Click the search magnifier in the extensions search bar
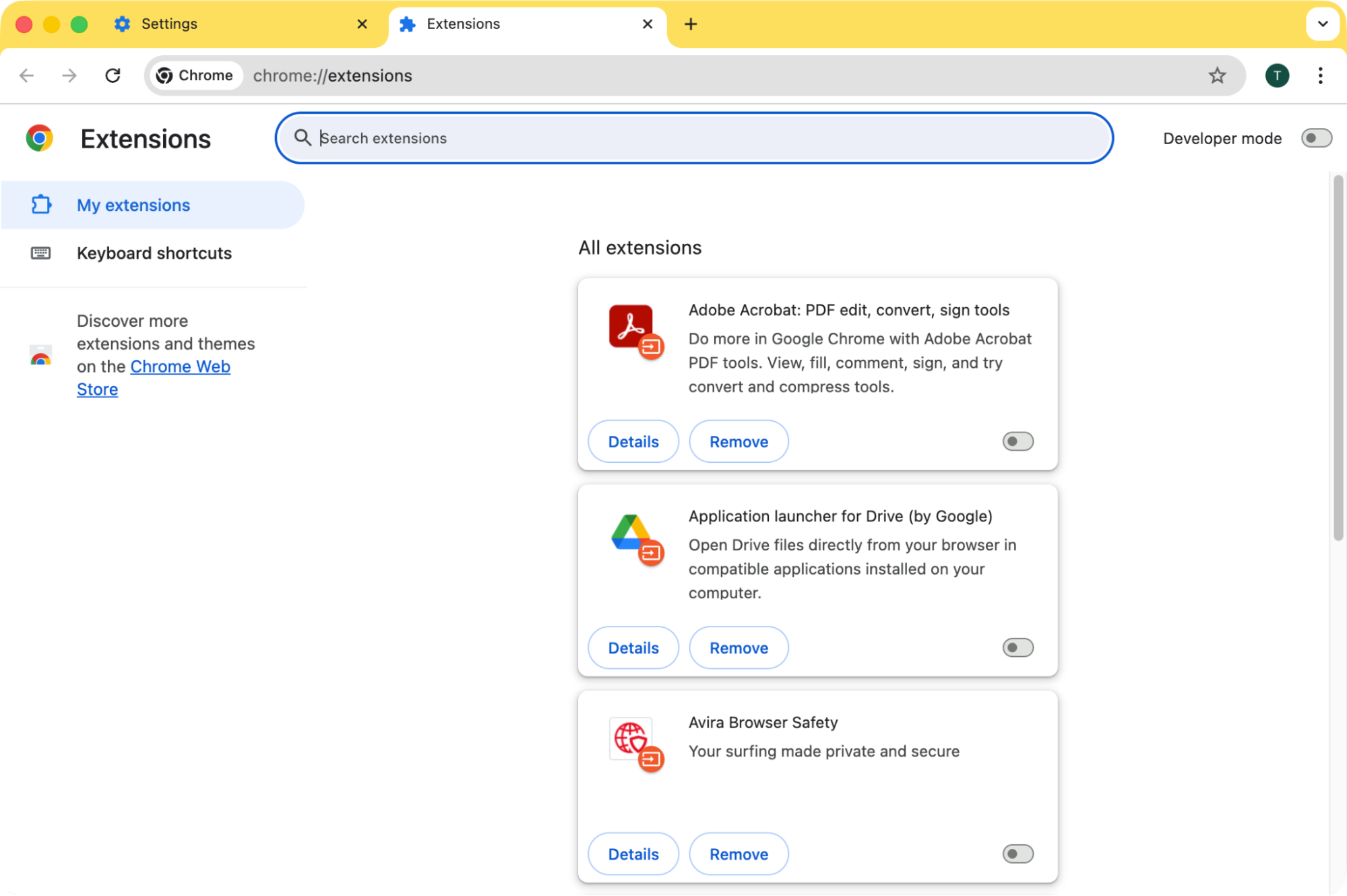1347x896 pixels. [303, 137]
